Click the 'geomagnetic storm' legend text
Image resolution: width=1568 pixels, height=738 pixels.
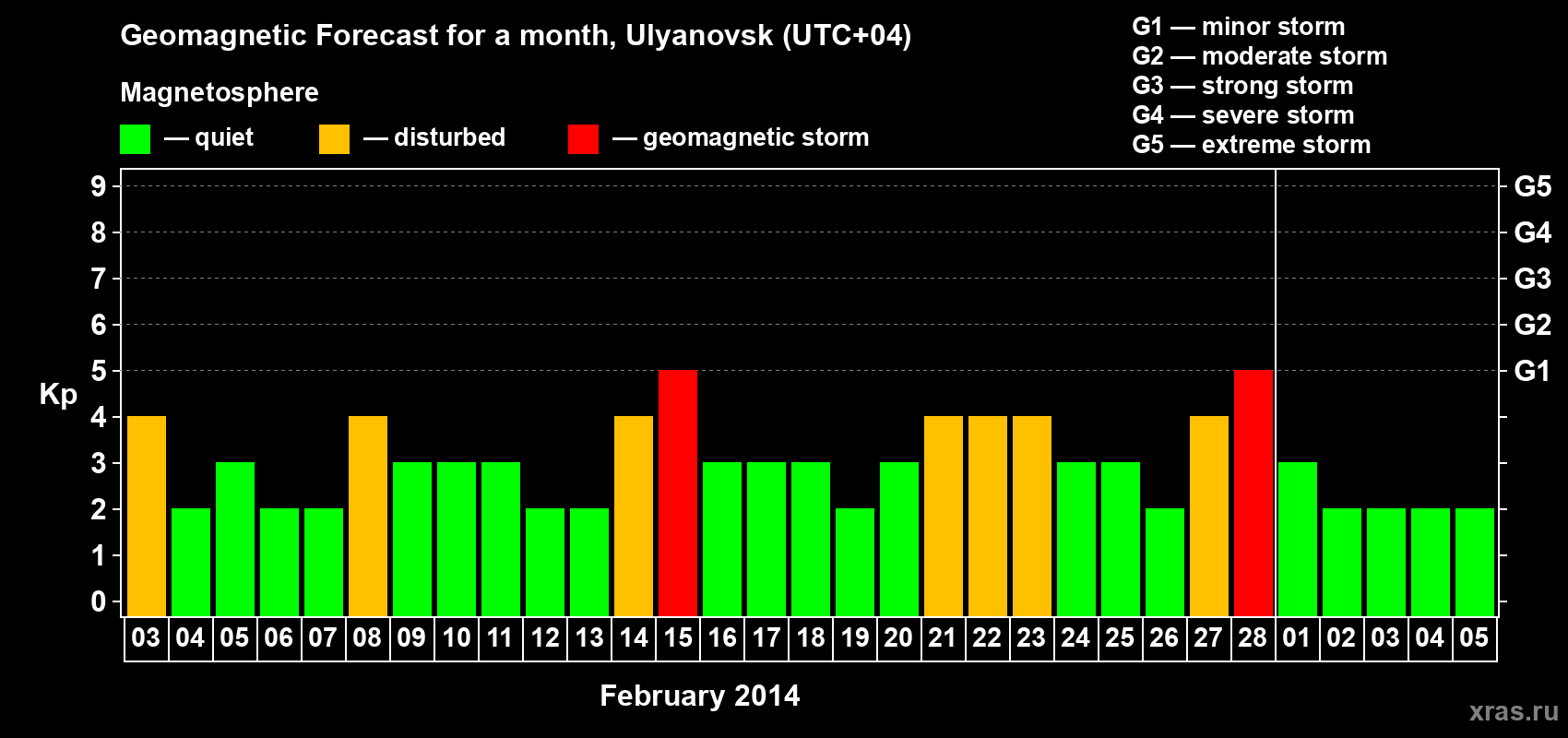pos(756,137)
